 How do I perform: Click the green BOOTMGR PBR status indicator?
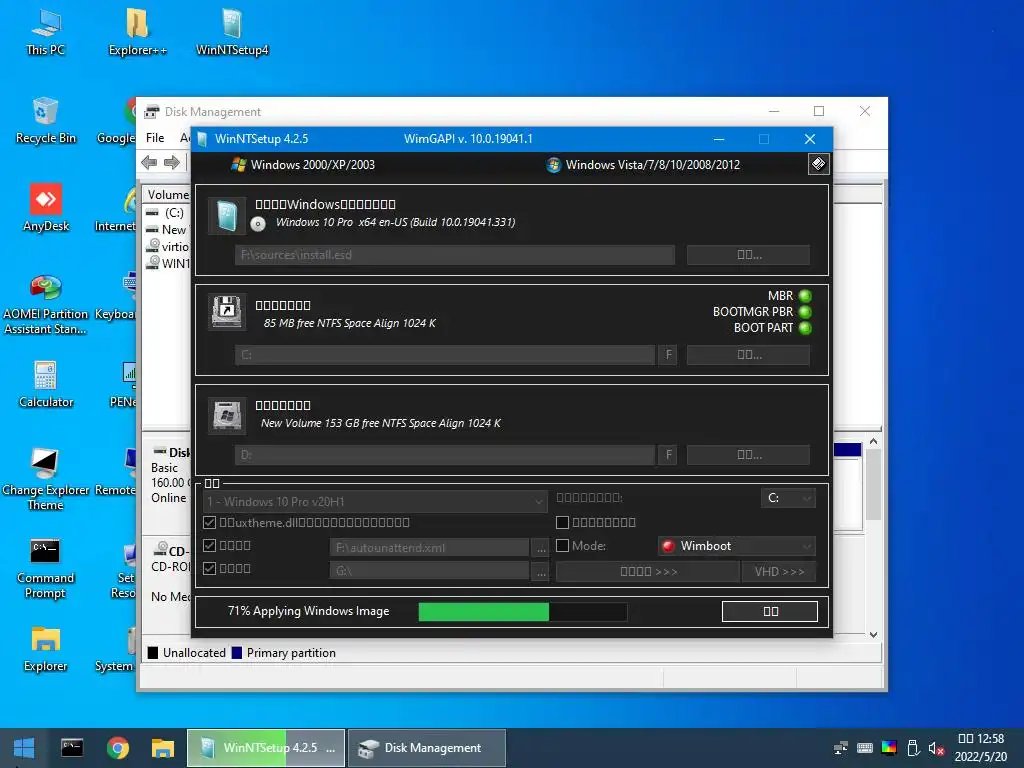point(805,312)
